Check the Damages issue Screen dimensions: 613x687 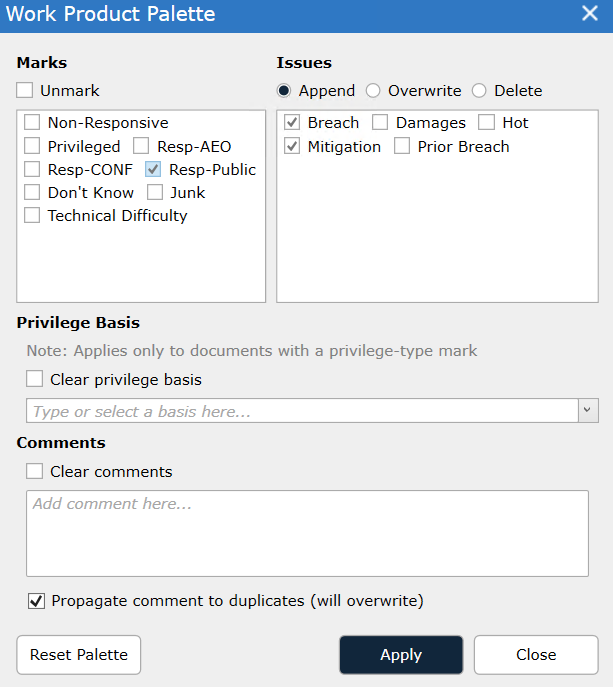coord(380,123)
